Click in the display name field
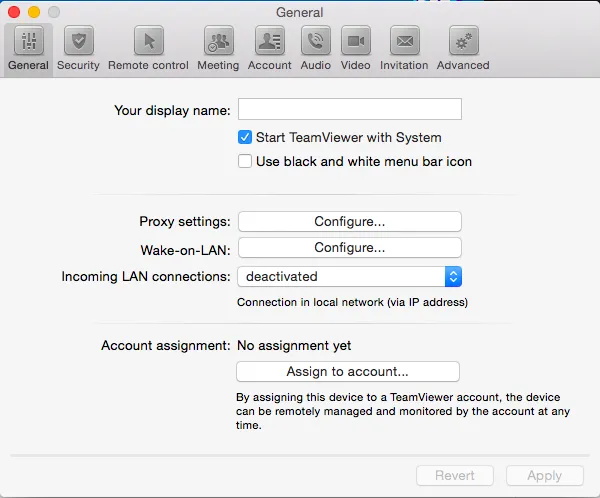 [x=349, y=110]
